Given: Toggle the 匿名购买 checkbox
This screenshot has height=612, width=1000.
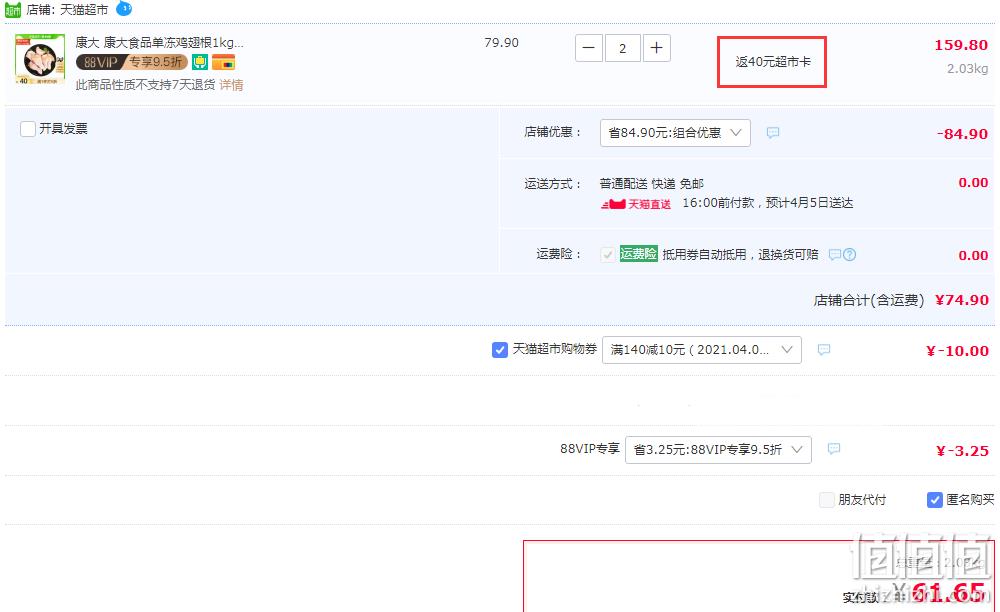Looking at the screenshot, I should coord(934,500).
